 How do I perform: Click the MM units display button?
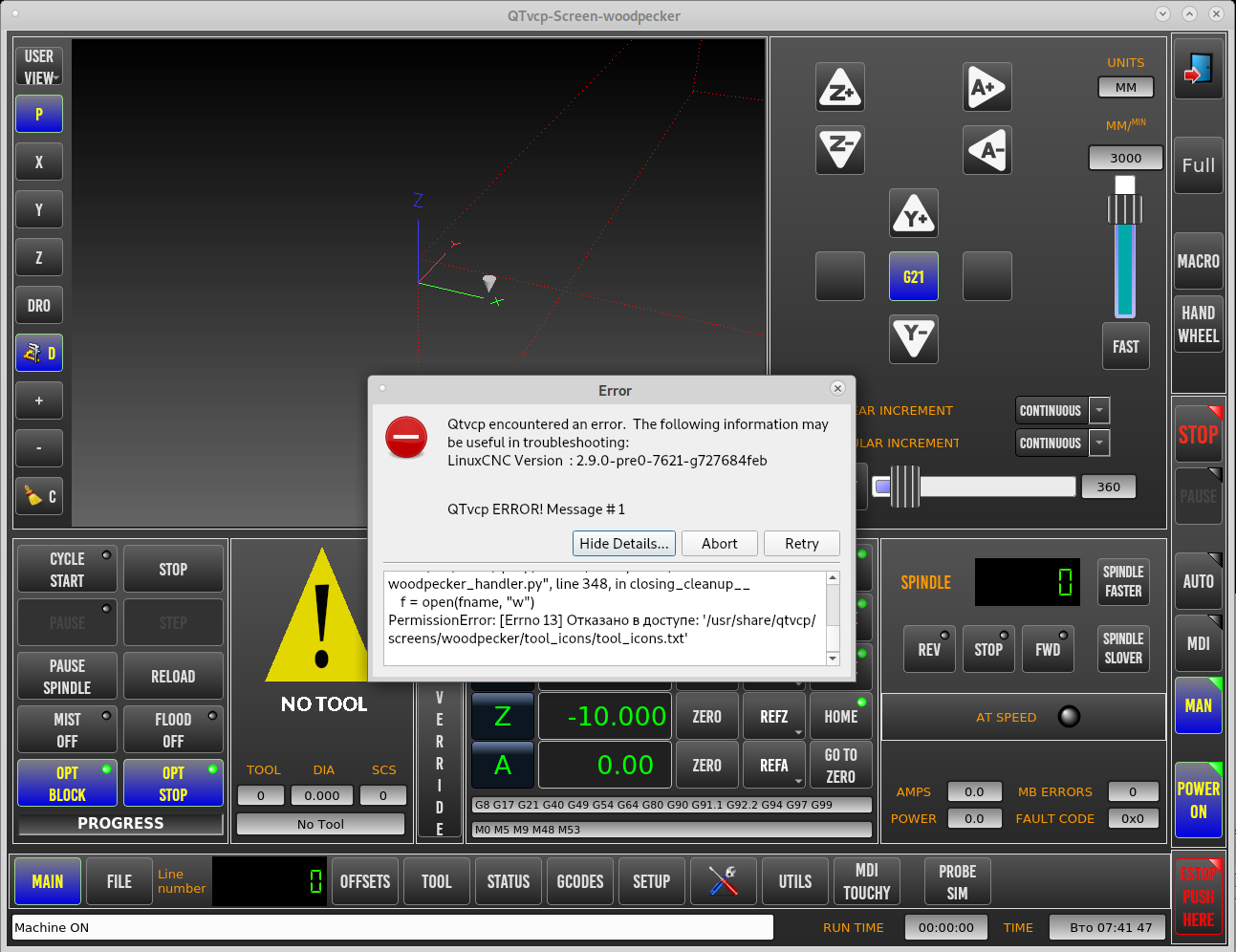pos(1126,87)
